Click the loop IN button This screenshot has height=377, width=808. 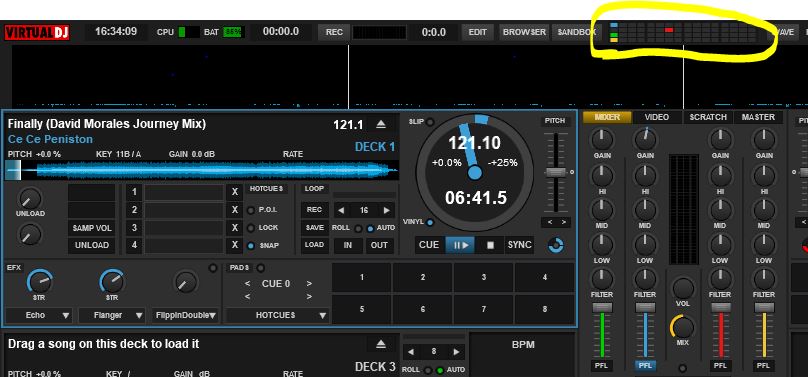pos(348,245)
